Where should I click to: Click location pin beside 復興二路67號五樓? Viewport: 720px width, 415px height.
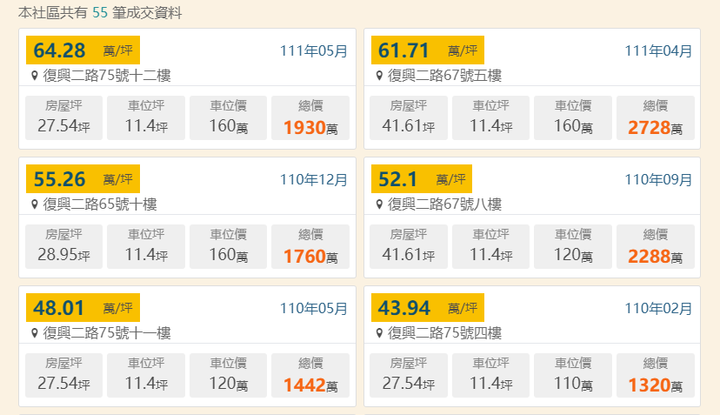coord(380,76)
